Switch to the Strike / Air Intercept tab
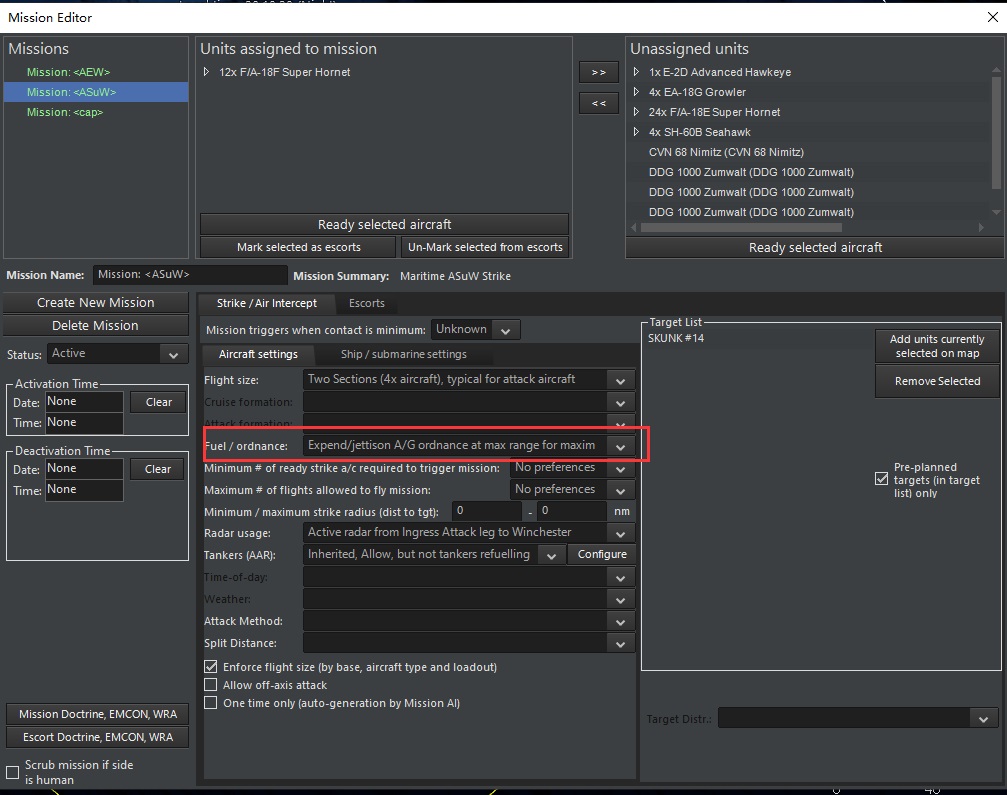The image size is (1007, 795). [267, 303]
